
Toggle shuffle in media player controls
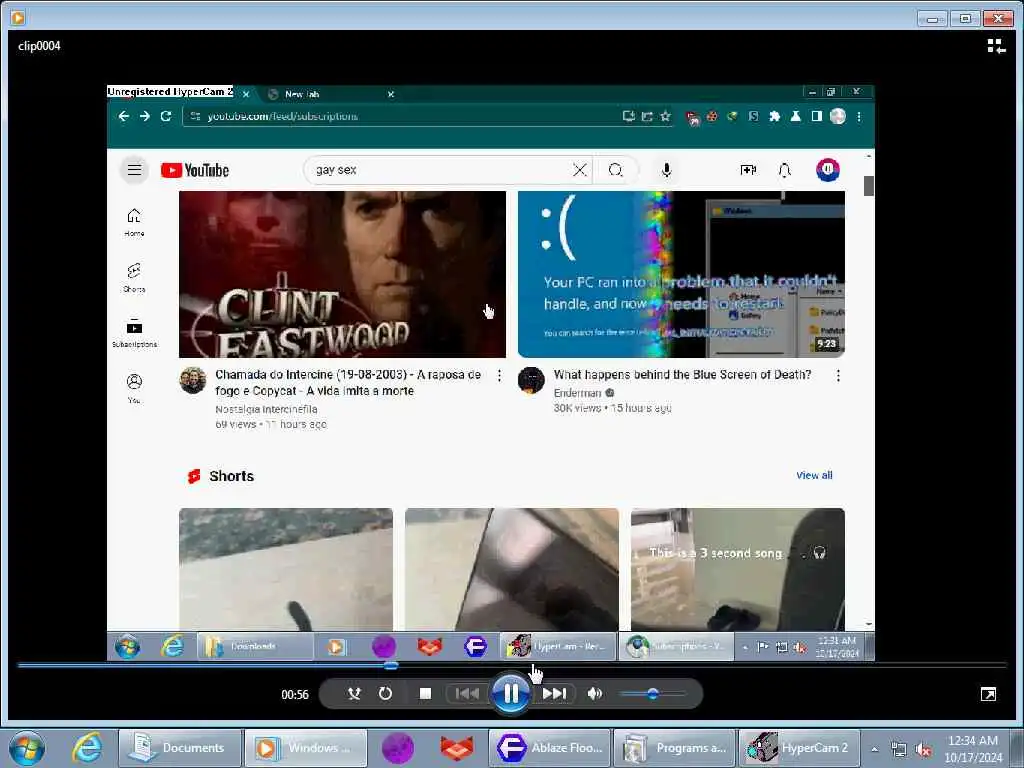pyautogui.click(x=354, y=694)
